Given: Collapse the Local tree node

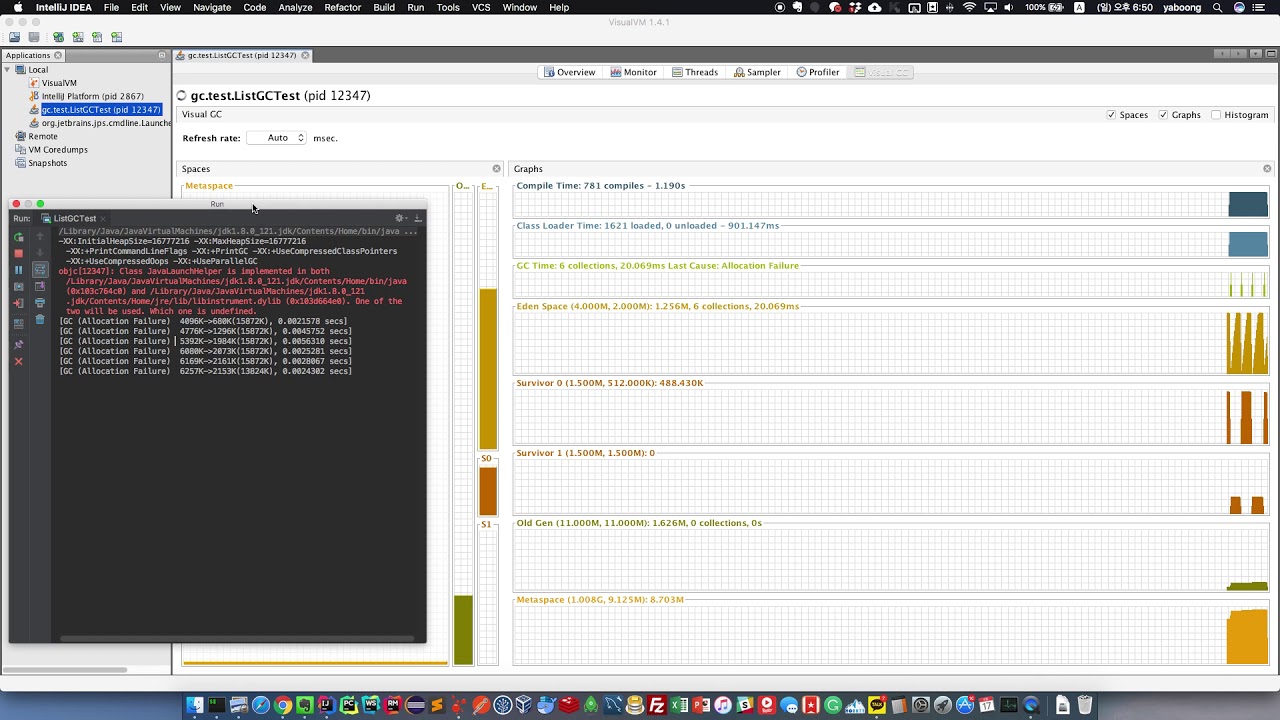Looking at the screenshot, I should click(x=8, y=69).
